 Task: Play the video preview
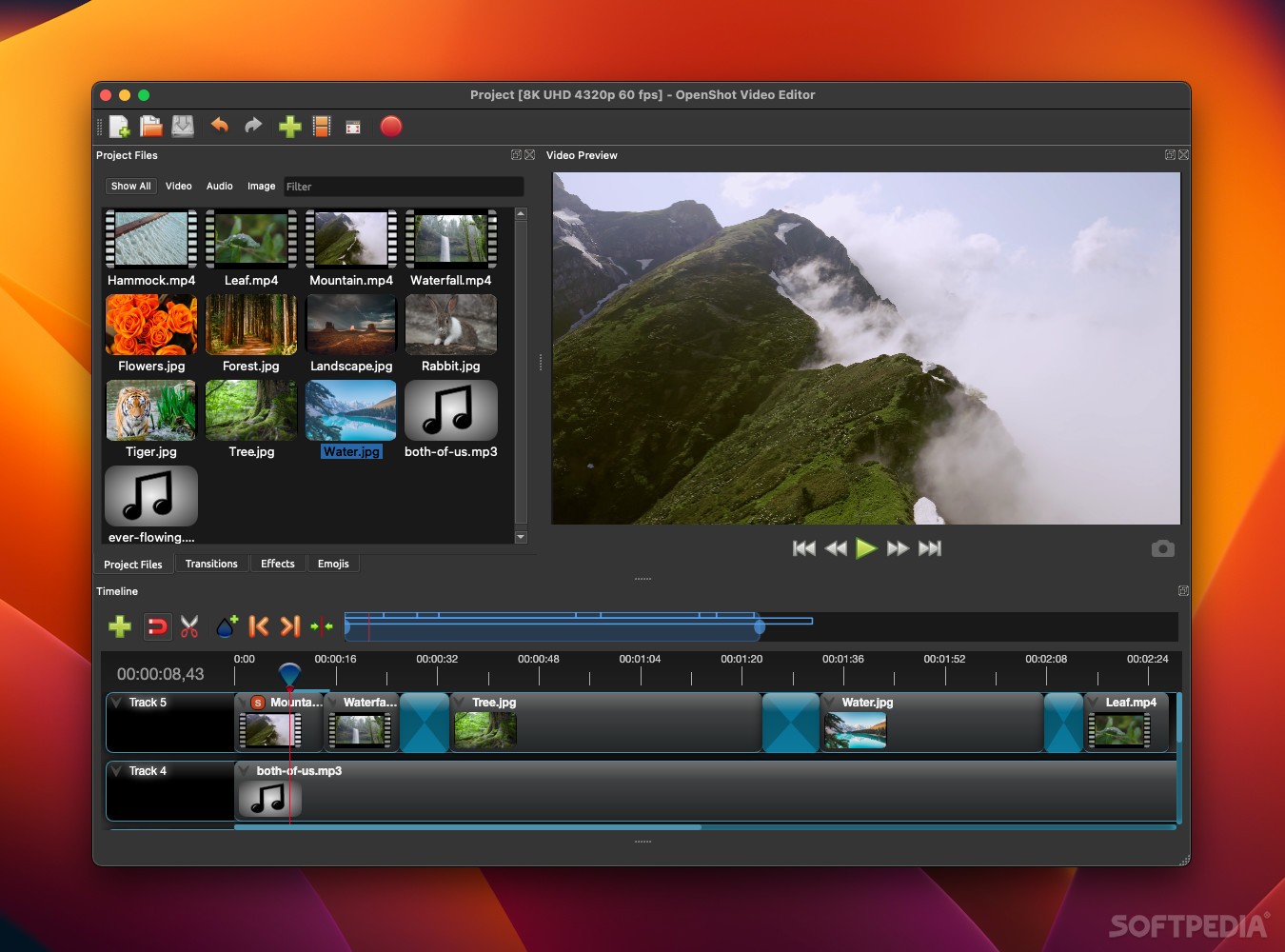coord(865,548)
